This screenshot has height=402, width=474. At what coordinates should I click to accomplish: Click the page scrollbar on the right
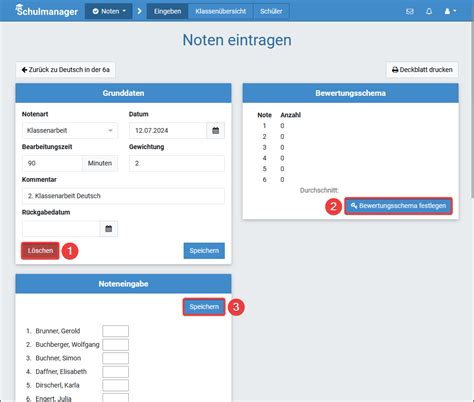tap(472, 110)
